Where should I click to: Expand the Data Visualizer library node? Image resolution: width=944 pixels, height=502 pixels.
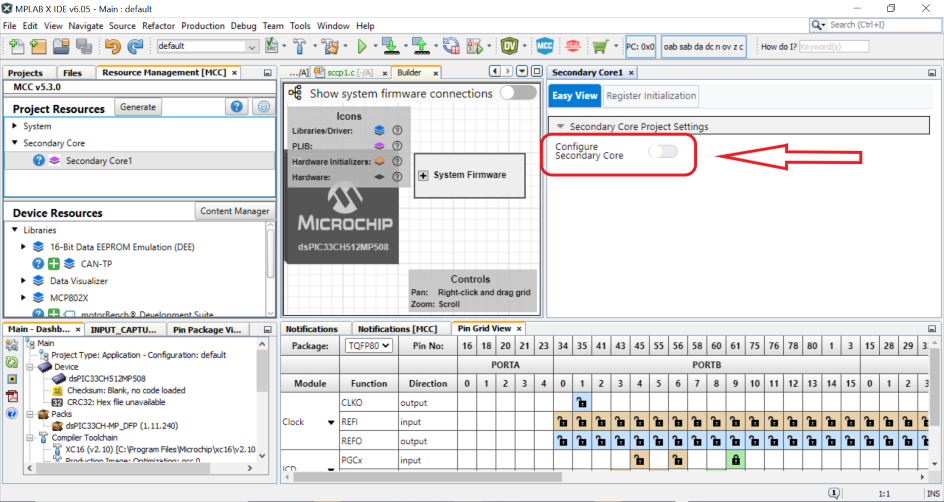[23, 280]
